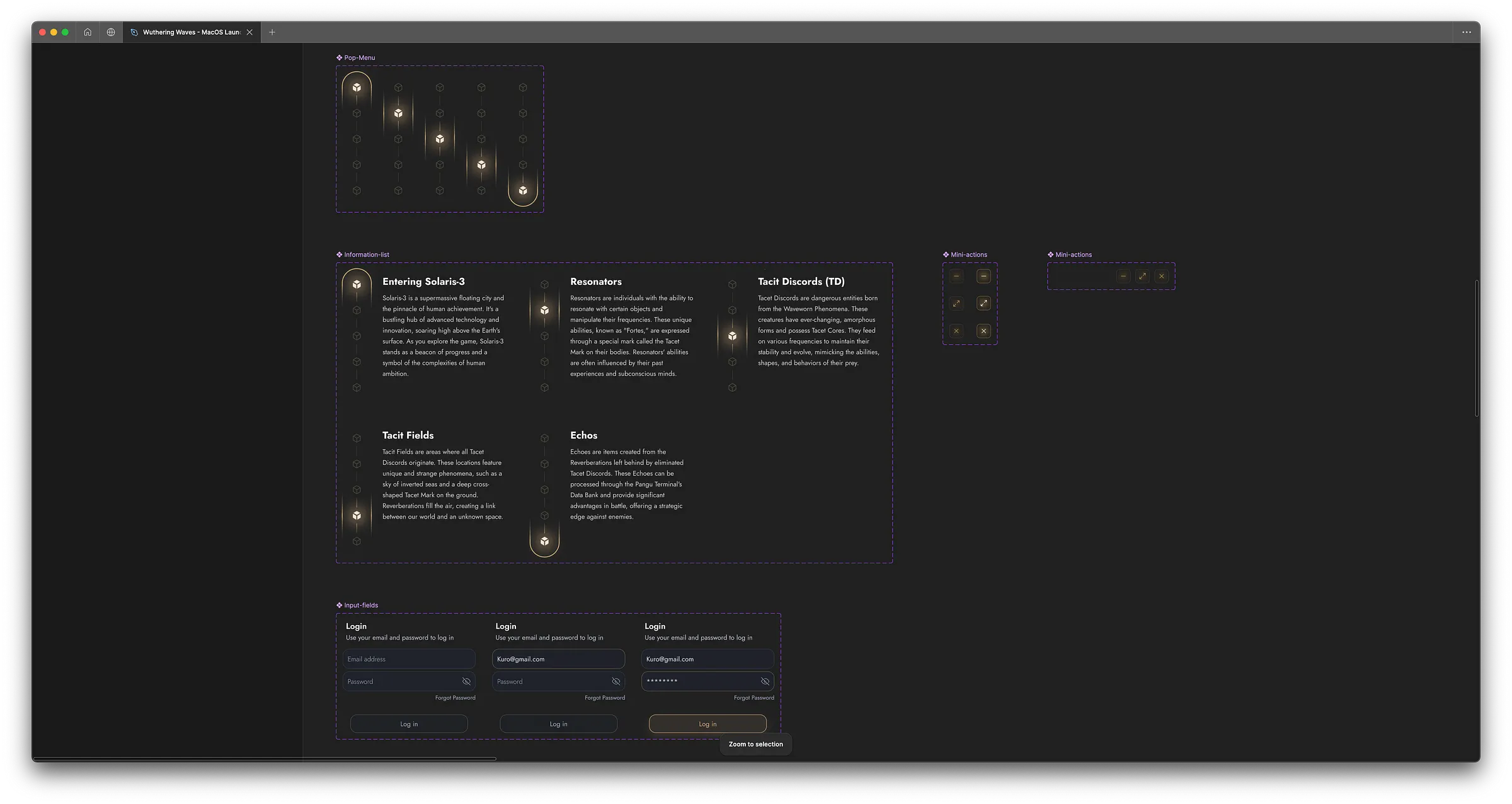This screenshot has width=1512, height=804.
Task: Click the glowing cube icon next to Resonators
Action: point(544,310)
